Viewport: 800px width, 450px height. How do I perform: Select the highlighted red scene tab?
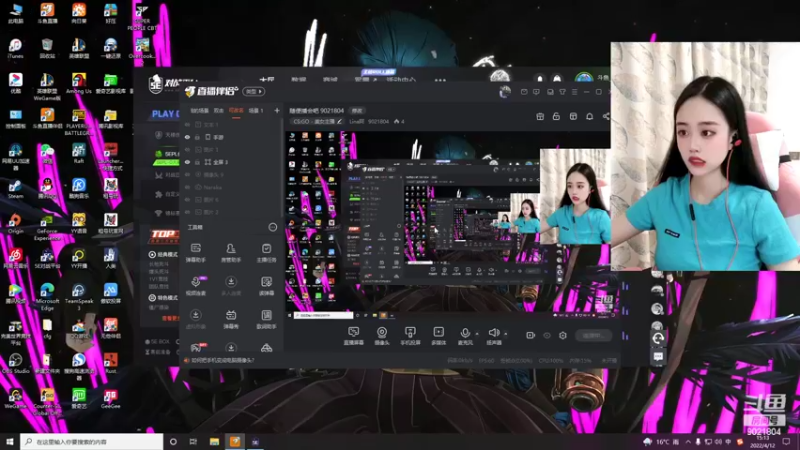point(236,110)
